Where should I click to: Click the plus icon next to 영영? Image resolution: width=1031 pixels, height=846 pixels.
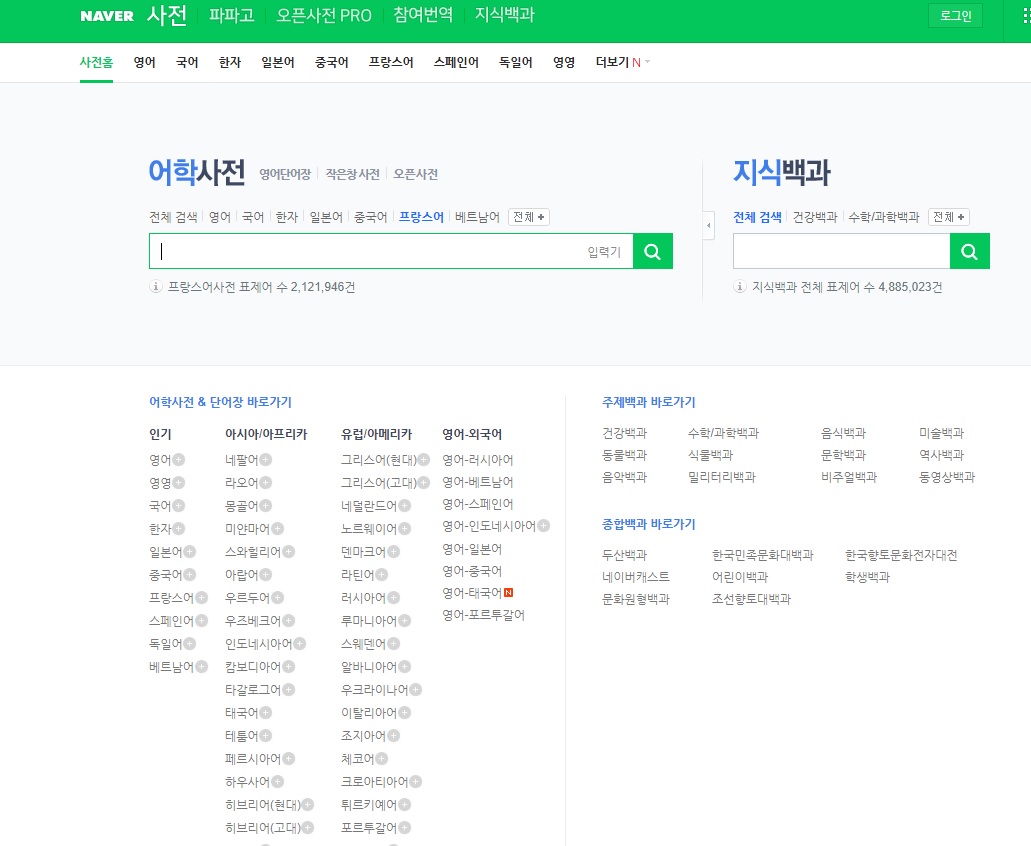(179, 482)
